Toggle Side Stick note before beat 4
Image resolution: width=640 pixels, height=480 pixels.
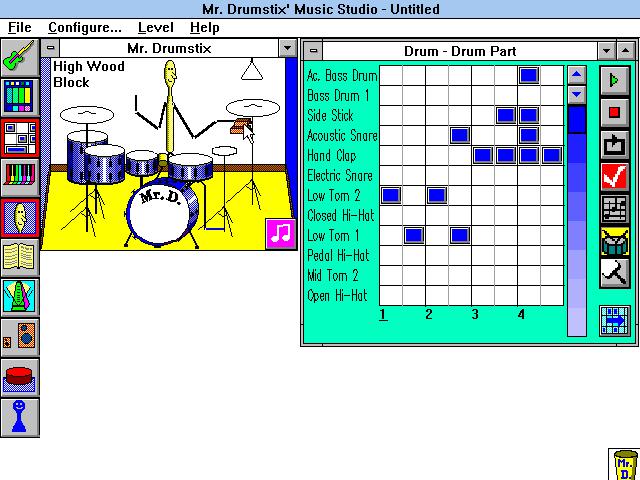(506, 115)
